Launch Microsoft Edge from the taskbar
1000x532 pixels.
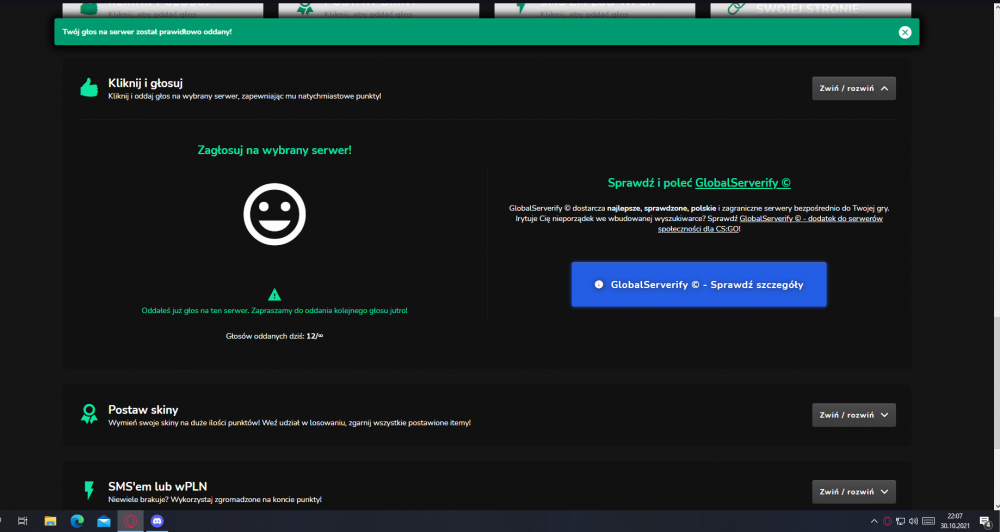(77, 521)
